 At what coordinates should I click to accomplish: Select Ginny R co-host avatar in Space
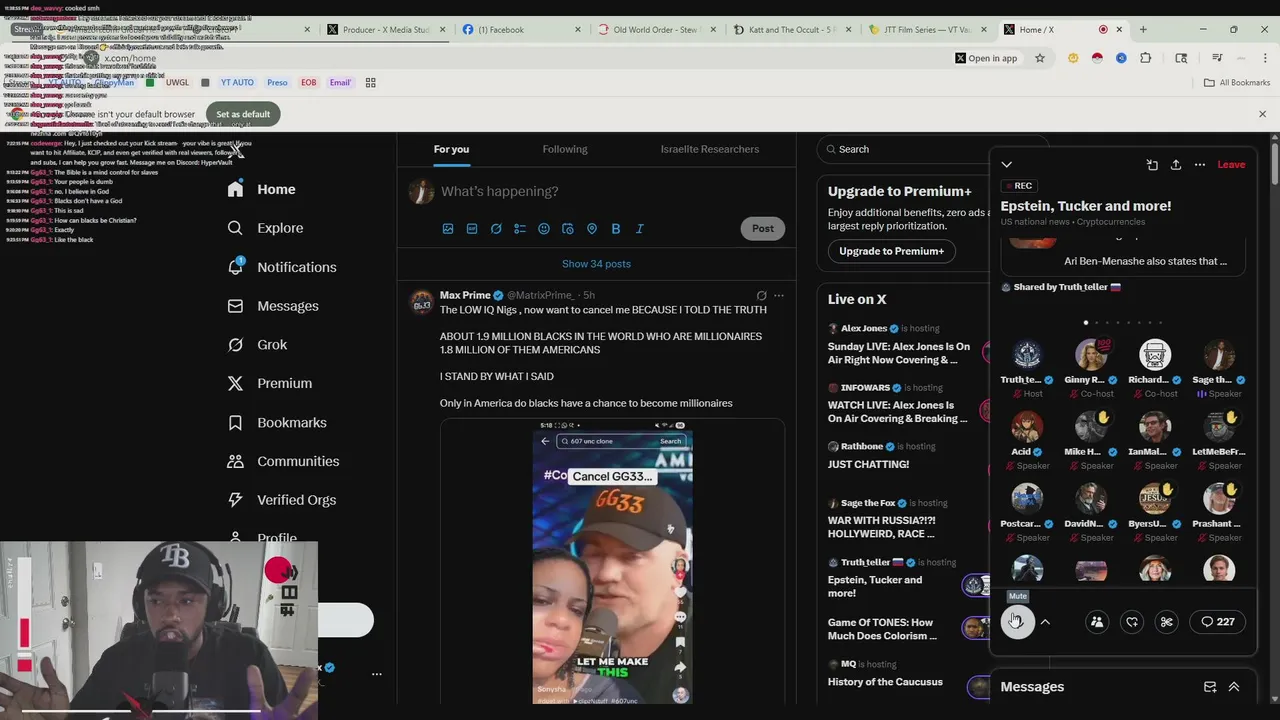click(x=1090, y=355)
